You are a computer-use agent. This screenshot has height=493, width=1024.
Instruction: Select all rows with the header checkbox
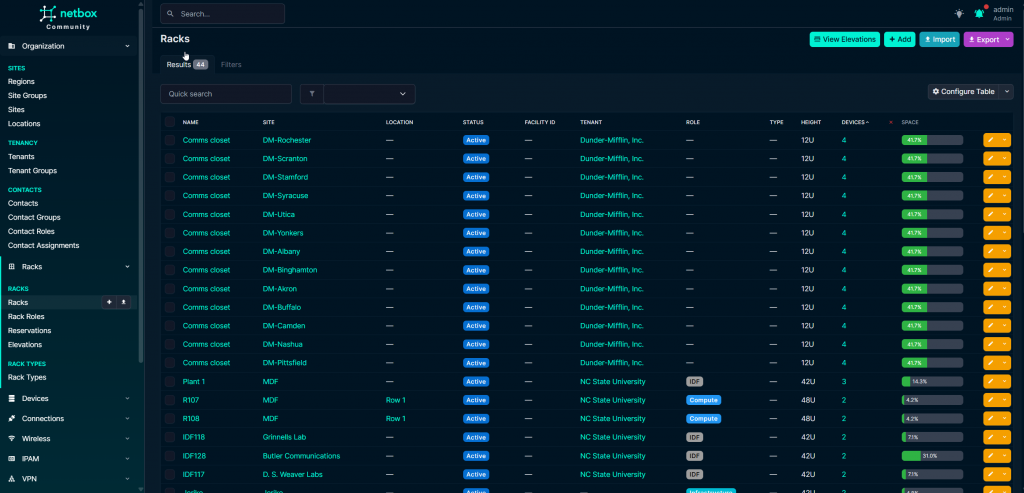(170, 122)
